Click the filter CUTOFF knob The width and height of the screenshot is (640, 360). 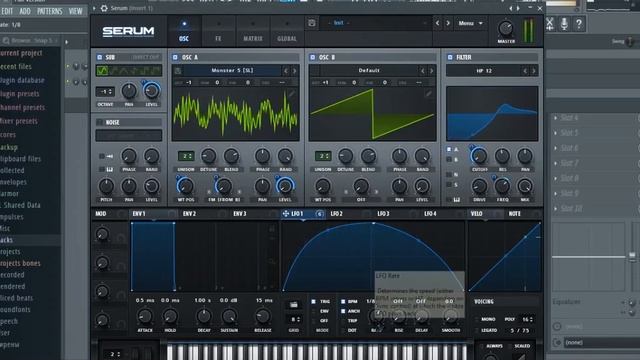479,156
